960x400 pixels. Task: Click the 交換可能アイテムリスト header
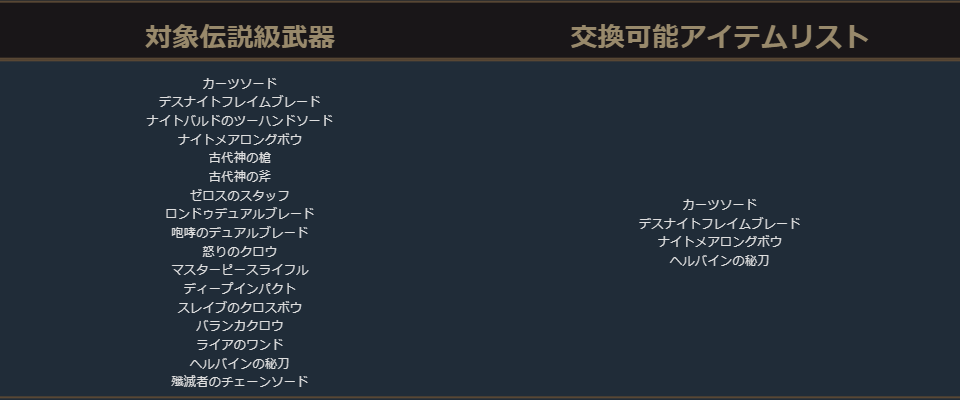(x=719, y=38)
